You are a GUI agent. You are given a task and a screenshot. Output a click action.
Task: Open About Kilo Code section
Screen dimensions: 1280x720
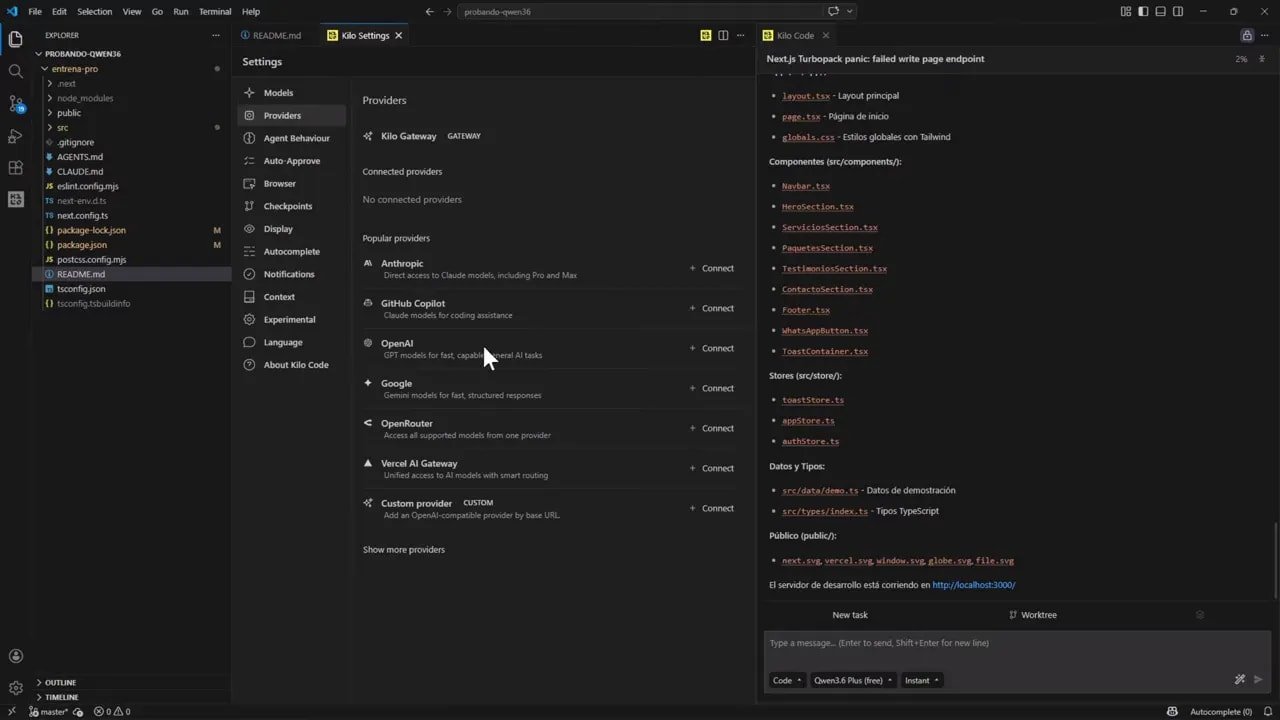[292, 365]
